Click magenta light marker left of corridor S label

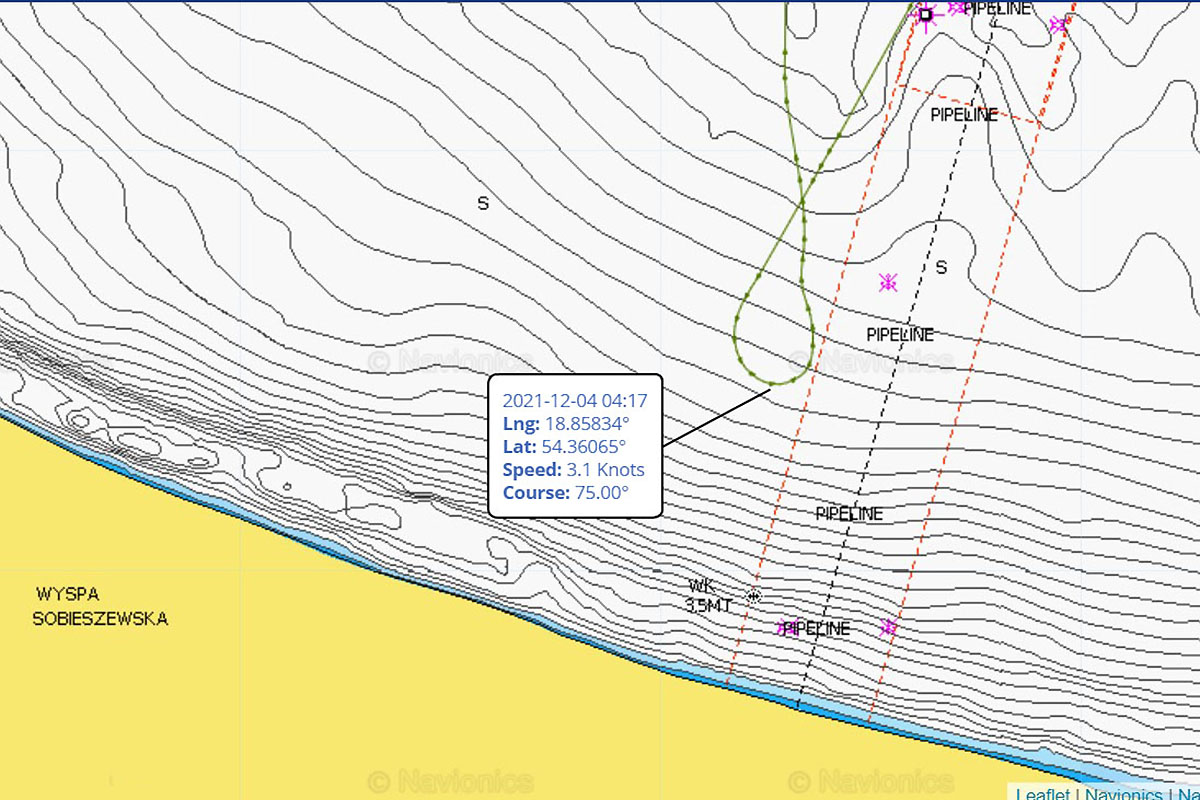click(887, 283)
